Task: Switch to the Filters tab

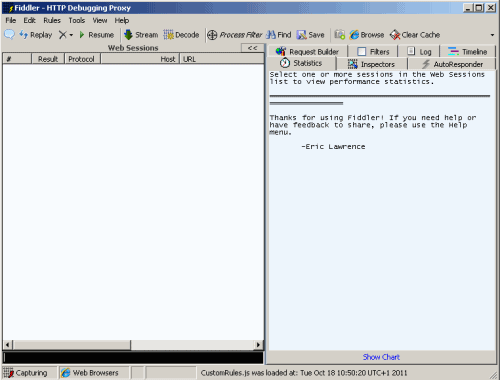Action: (x=373, y=52)
